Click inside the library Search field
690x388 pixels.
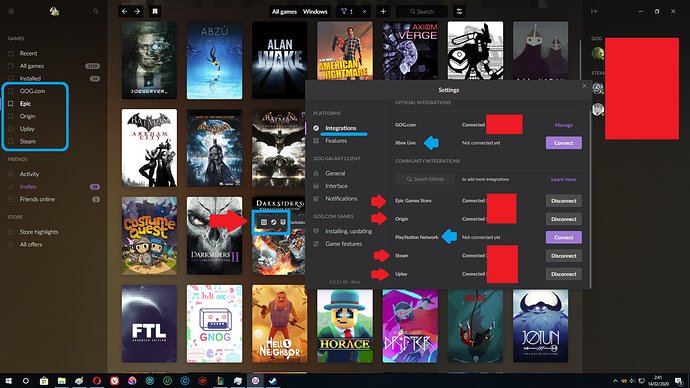[x=422, y=11]
